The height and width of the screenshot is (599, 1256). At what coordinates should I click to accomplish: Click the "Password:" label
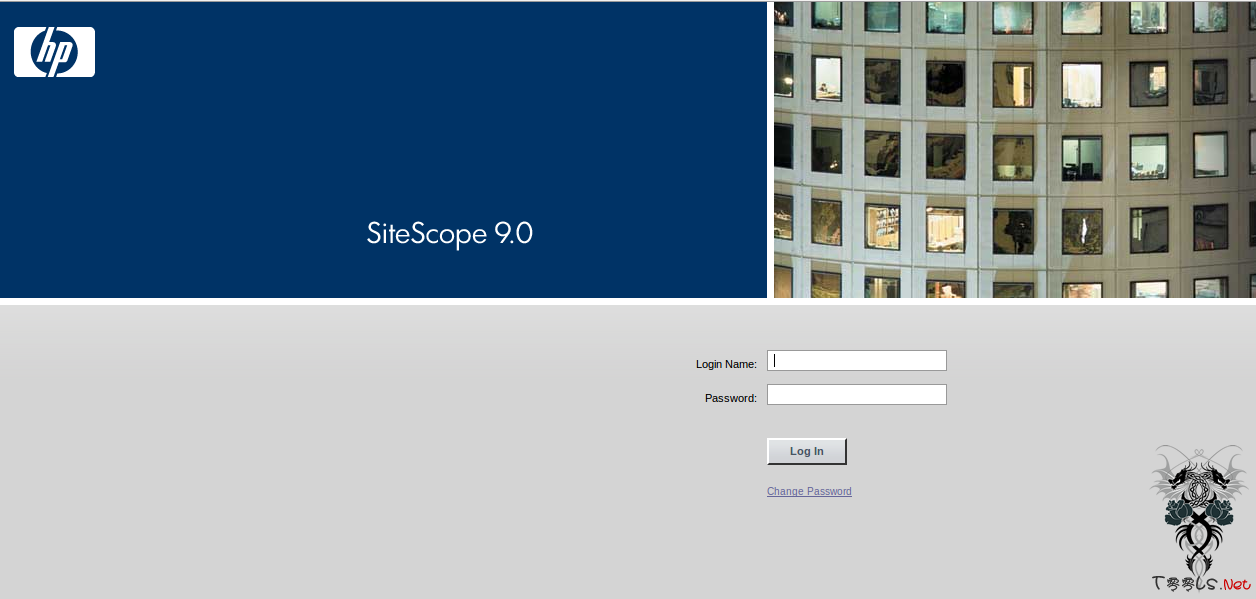[731, 398]
